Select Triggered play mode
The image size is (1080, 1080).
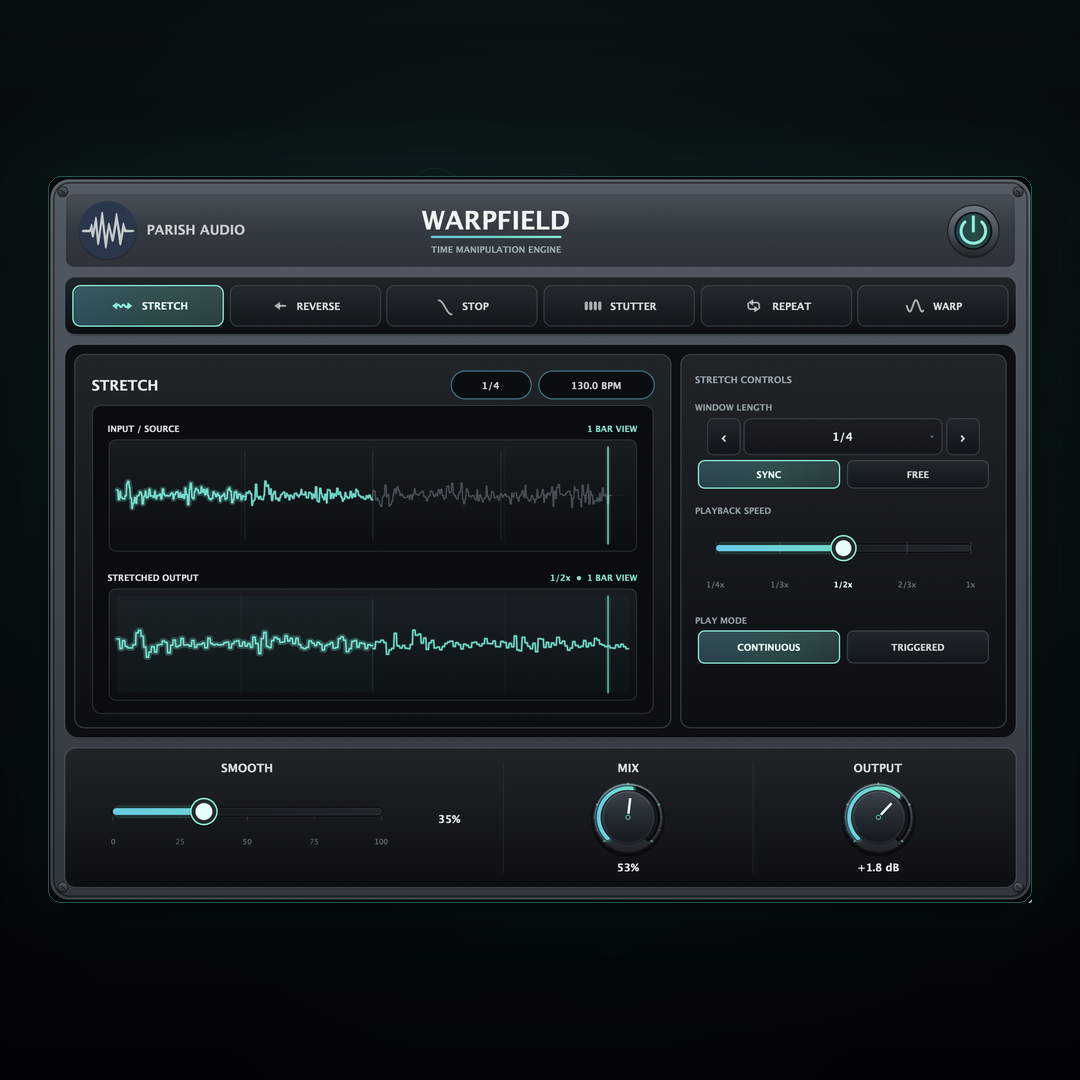(x=917, y=647)
